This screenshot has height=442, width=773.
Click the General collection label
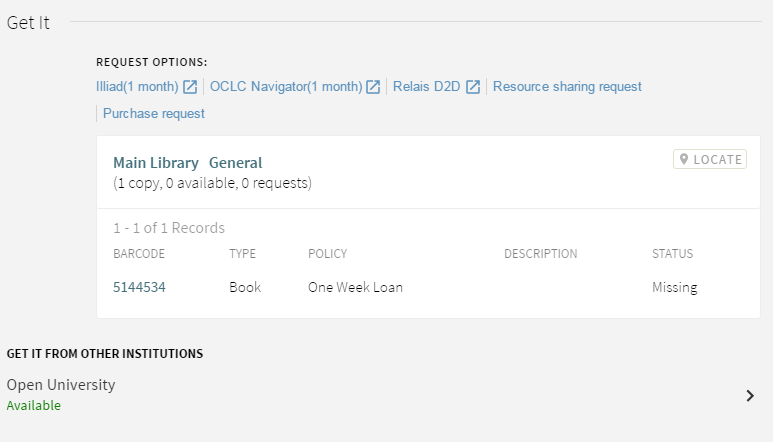[x=235, y=163]
